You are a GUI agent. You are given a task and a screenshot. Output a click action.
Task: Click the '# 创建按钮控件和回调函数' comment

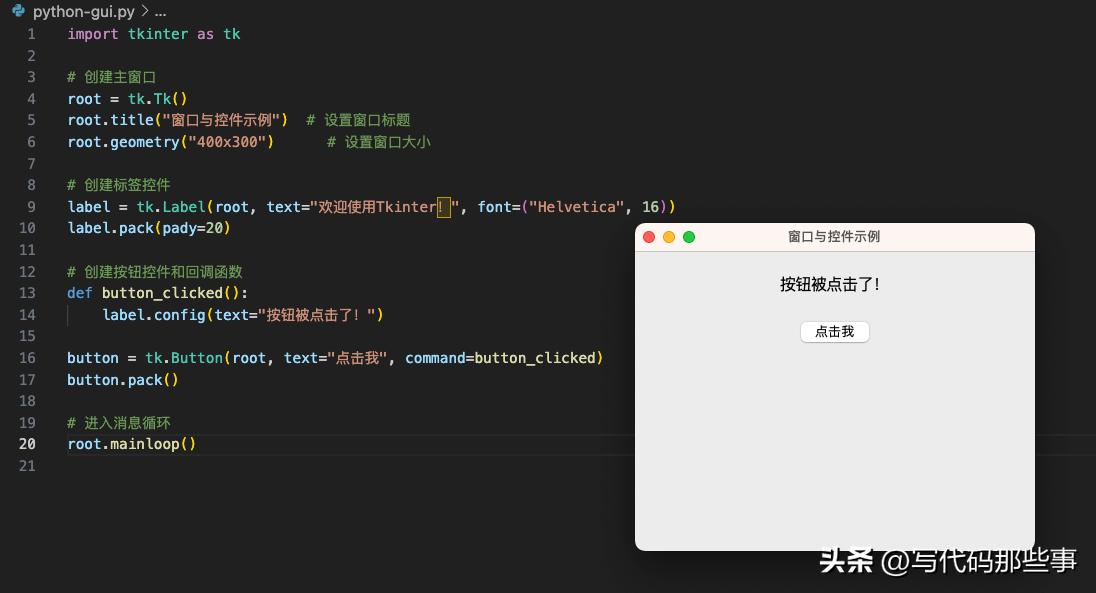154,271
